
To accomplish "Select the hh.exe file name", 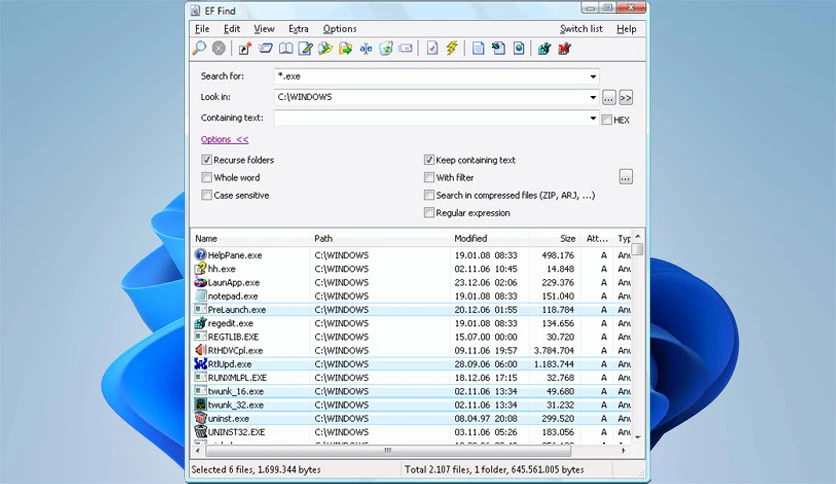I will (x=221, y=269).
